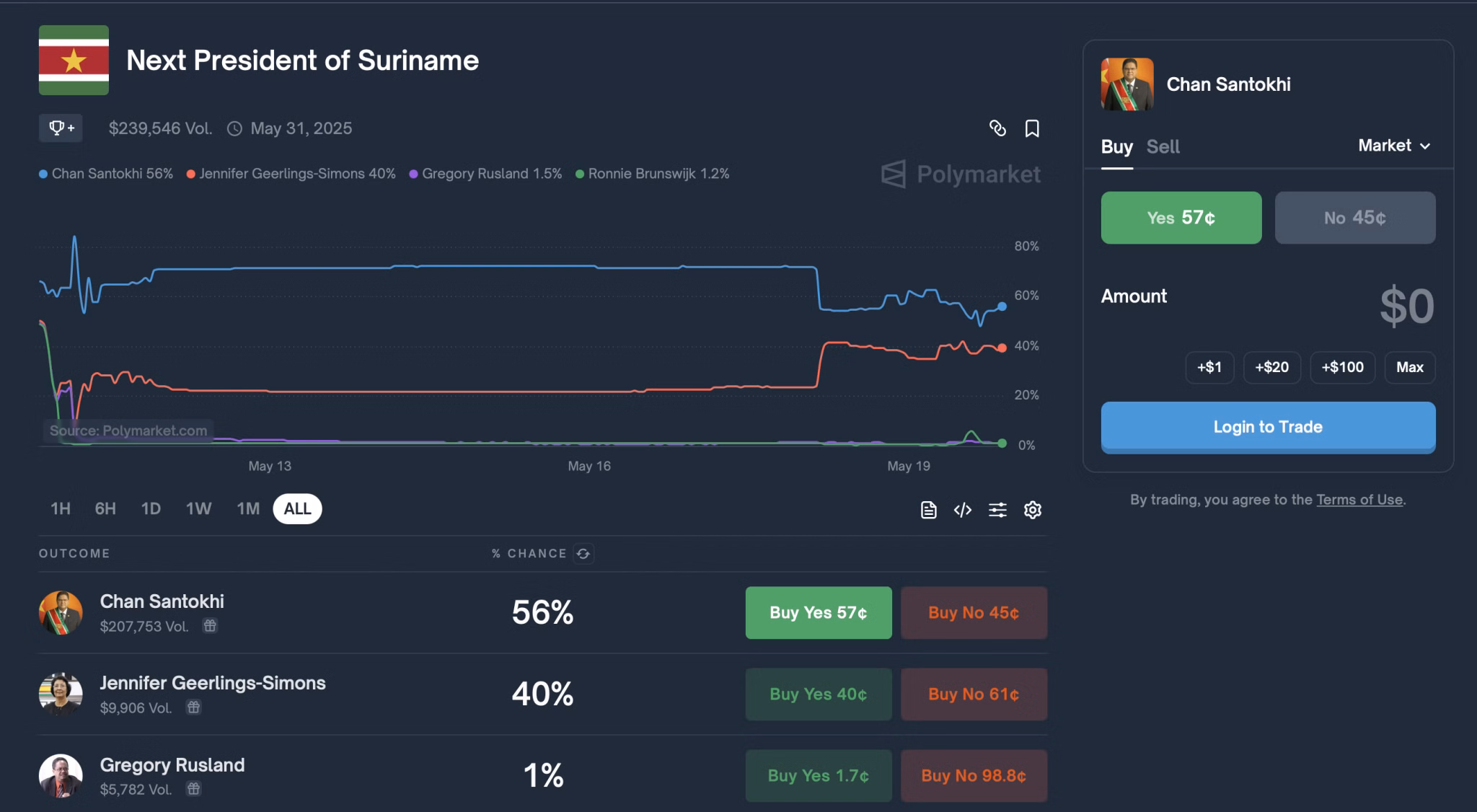Image resolution: width=1477 pixels, height=812 pixels.
Task: Open the trophy plus icon
Action: pyautogui.click(x=61, y=128)
